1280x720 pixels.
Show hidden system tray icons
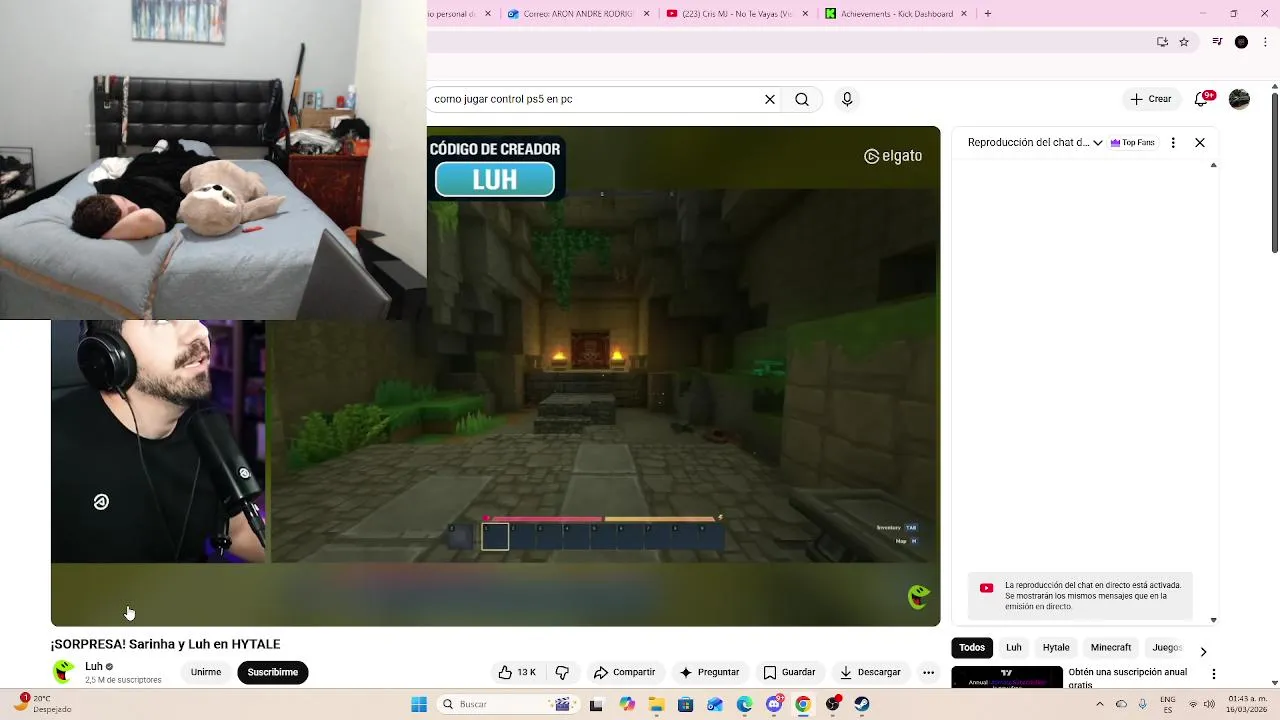point(1100,704)
